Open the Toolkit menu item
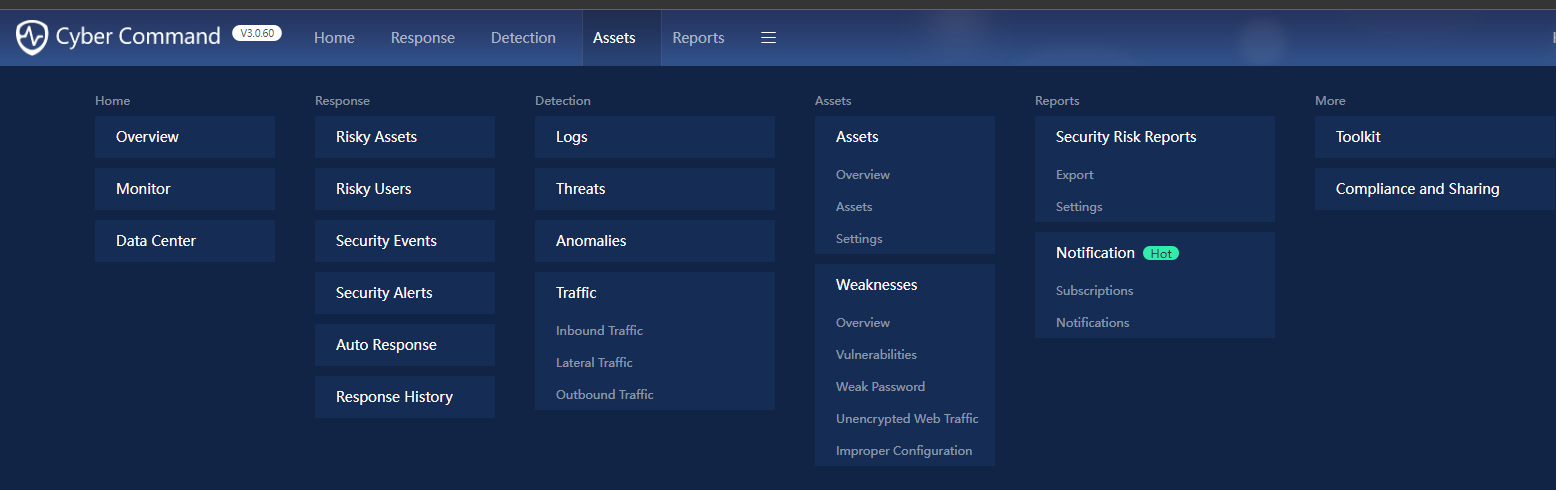This screenshot has height=490, width=1556. coord(1358,137)
